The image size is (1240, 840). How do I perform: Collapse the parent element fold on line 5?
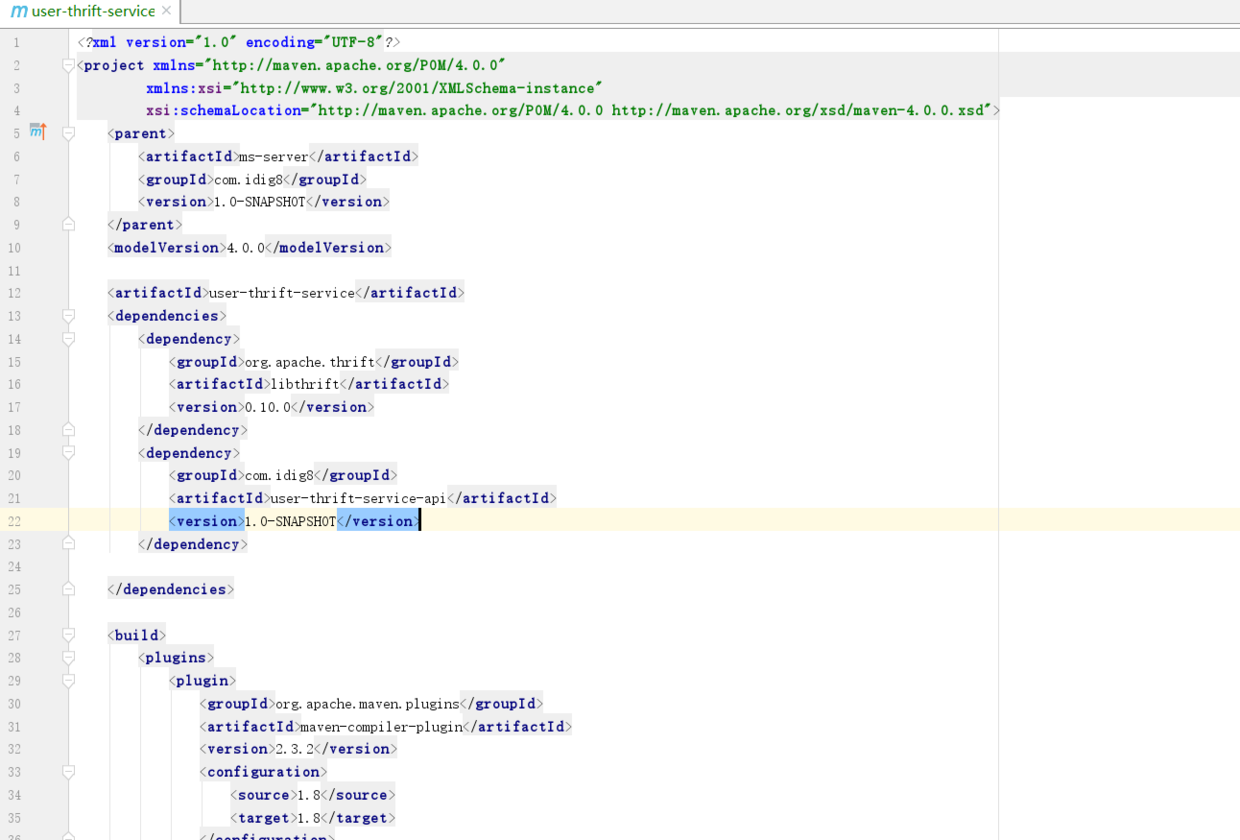pos(68,133)
